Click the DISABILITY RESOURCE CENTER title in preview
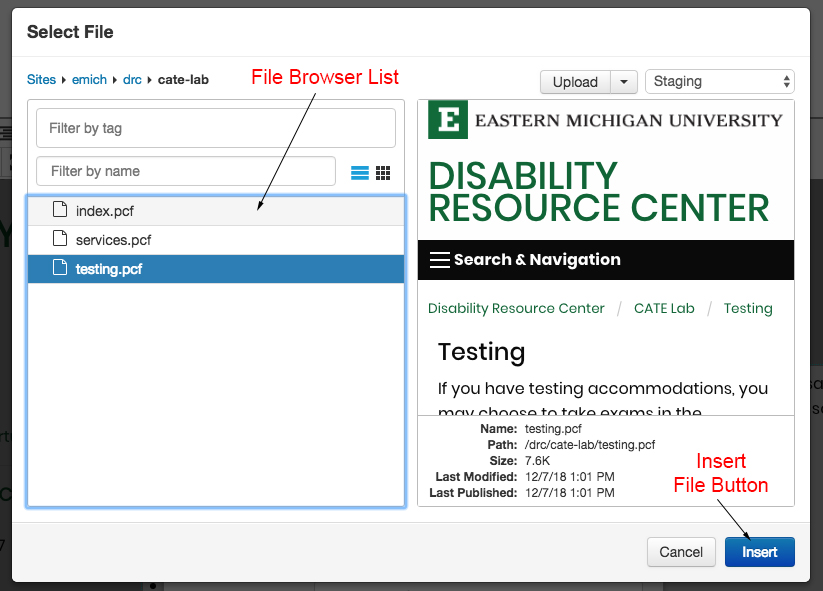 tap(599, 192)
